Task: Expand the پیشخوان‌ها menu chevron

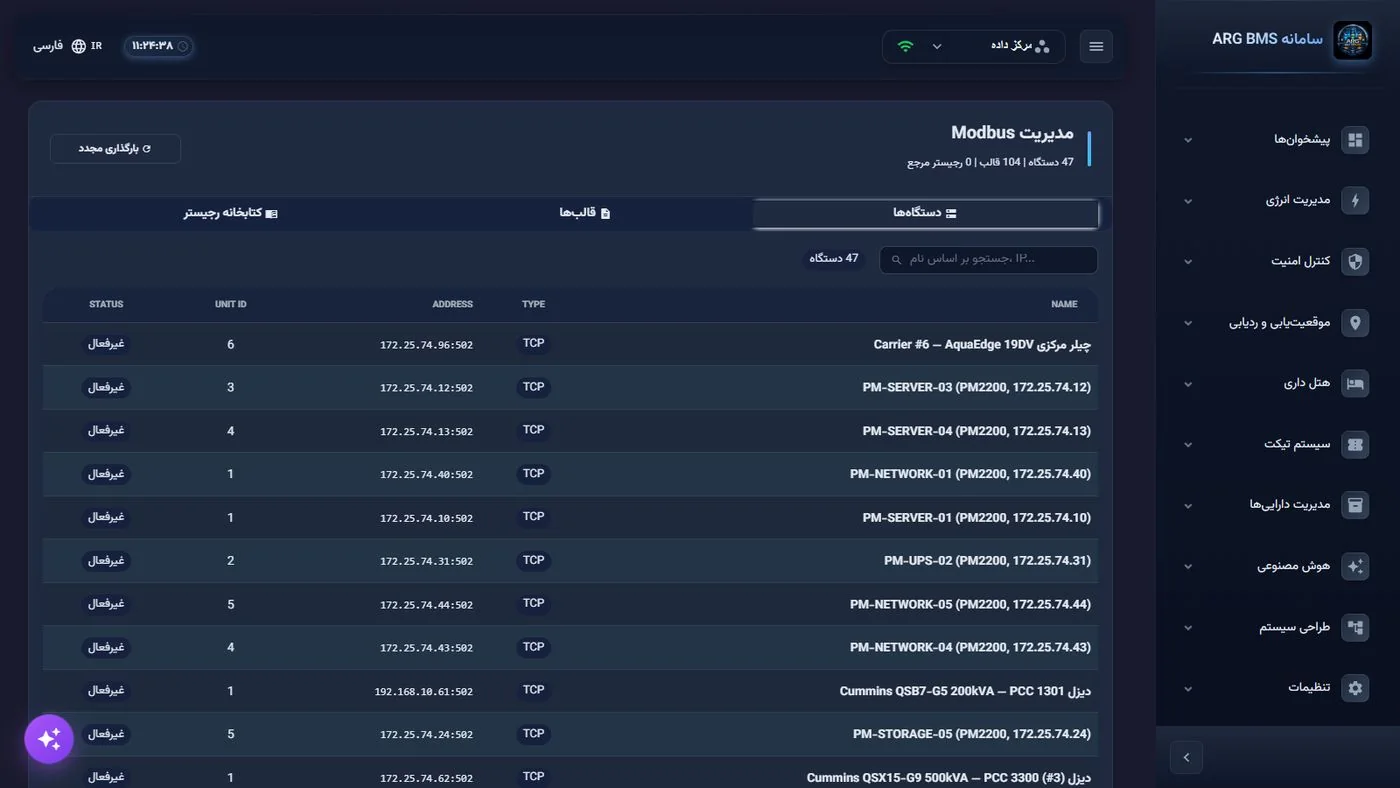Action: [1188, 140]
